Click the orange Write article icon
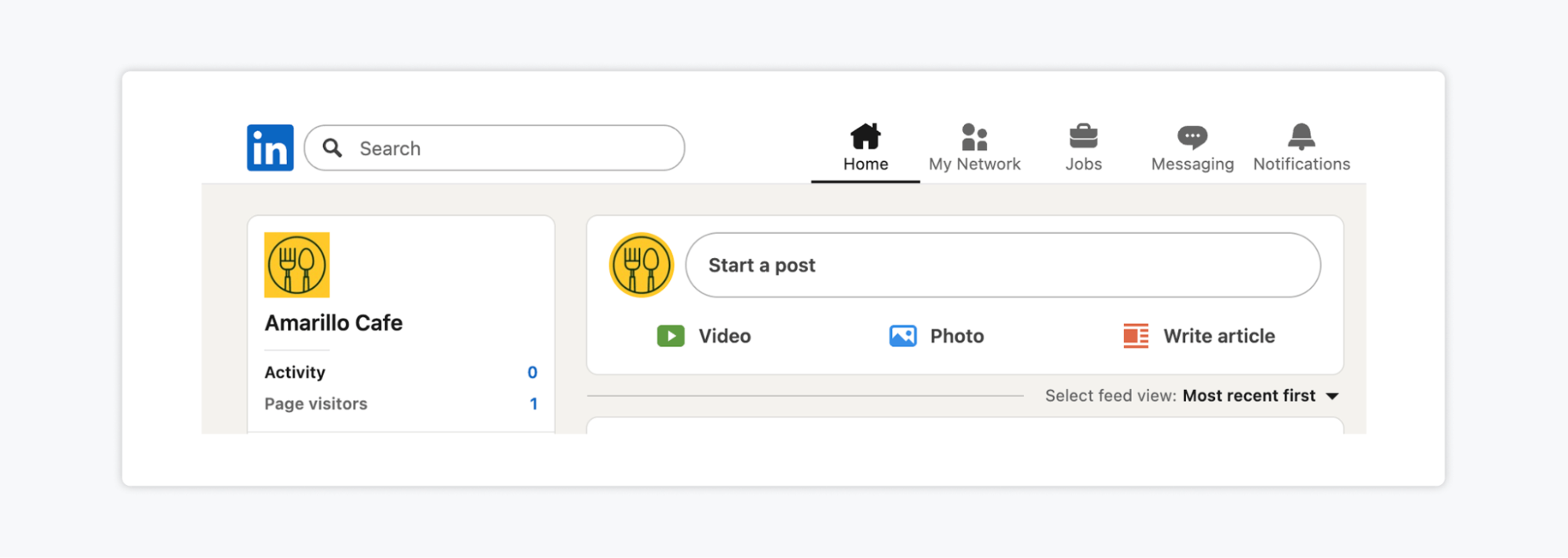Image resolution: width=1568 pixels, height=558 pixels. click(x=1136, y=336)
